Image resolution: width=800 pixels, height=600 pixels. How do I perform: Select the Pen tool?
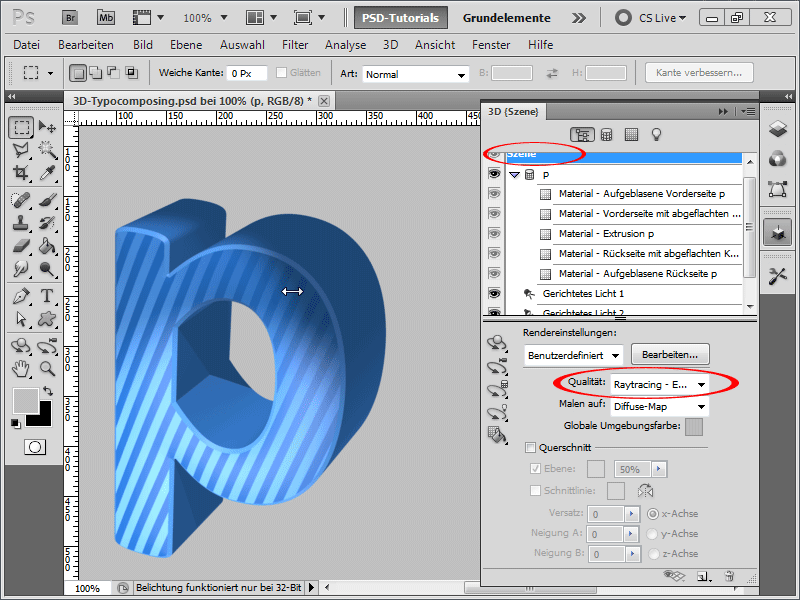[x=21, y=296]
